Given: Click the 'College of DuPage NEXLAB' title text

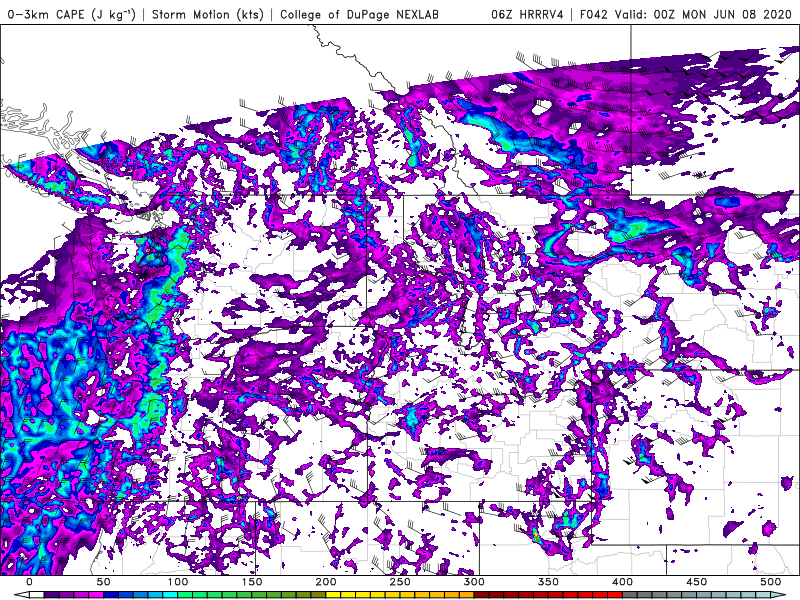Looking at the screenshot, I should (359, 14).
